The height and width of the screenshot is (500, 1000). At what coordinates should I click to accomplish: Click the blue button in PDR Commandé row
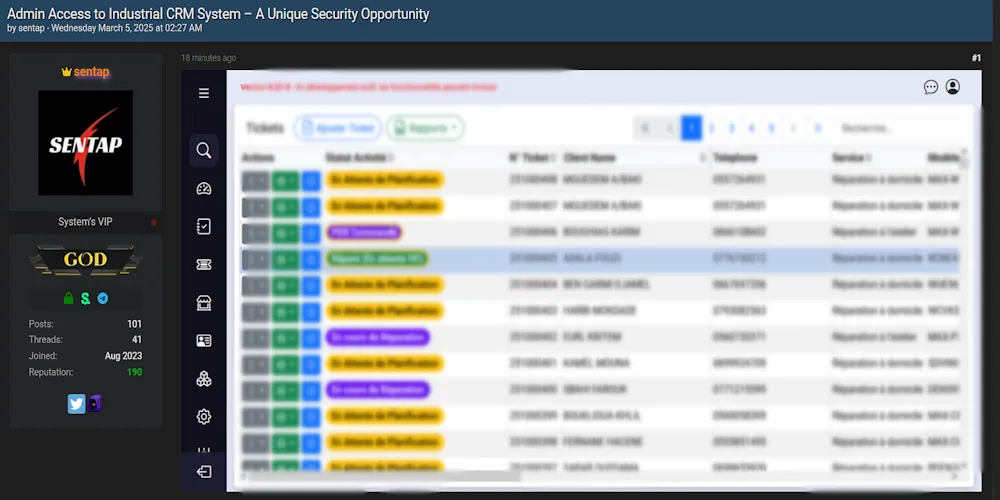point(311,233)
